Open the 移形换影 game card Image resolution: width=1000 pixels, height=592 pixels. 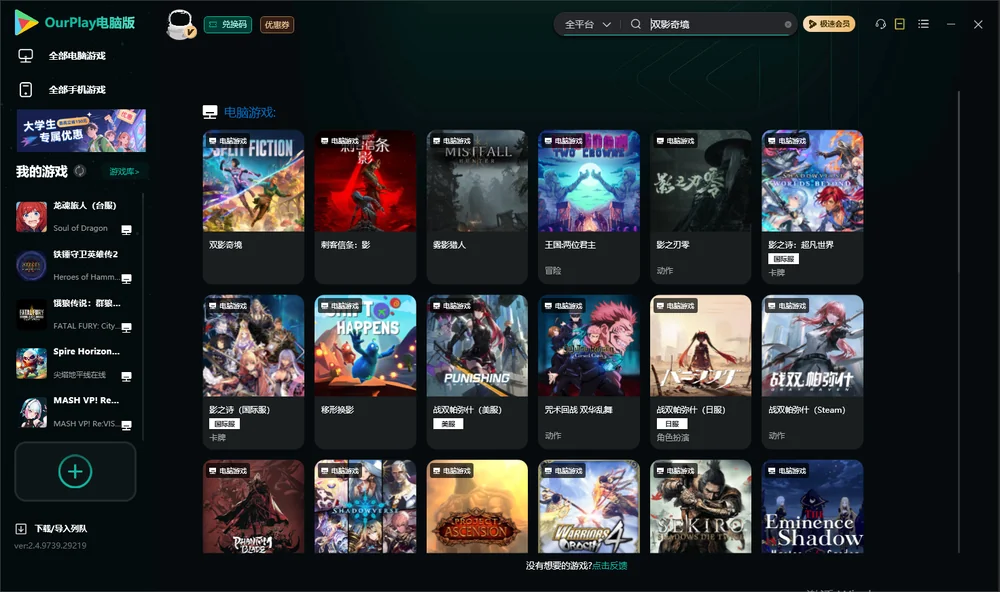(365, 372)
